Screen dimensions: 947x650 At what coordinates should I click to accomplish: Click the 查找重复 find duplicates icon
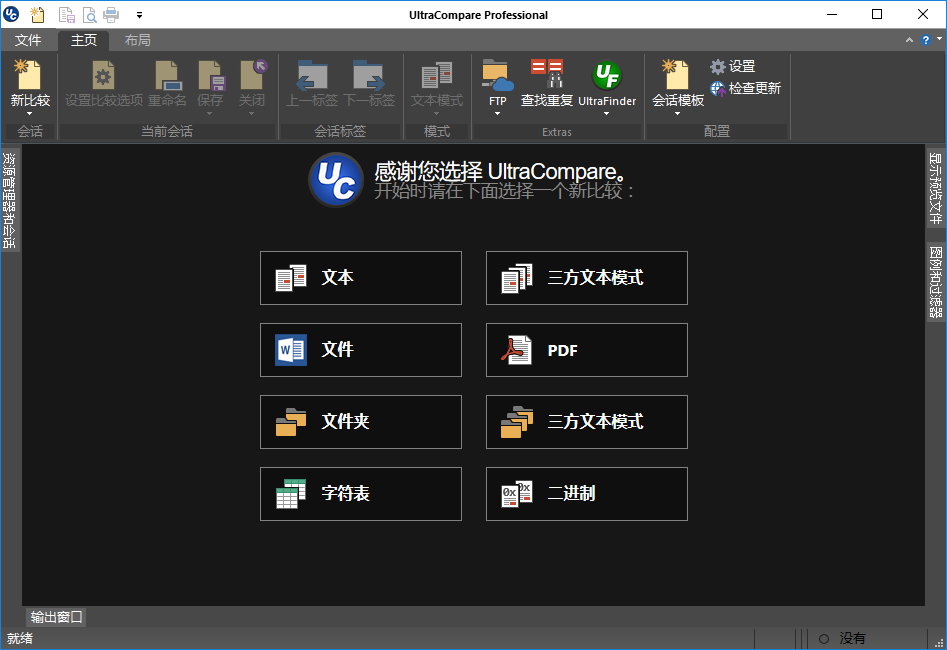[x=547, y=83]
